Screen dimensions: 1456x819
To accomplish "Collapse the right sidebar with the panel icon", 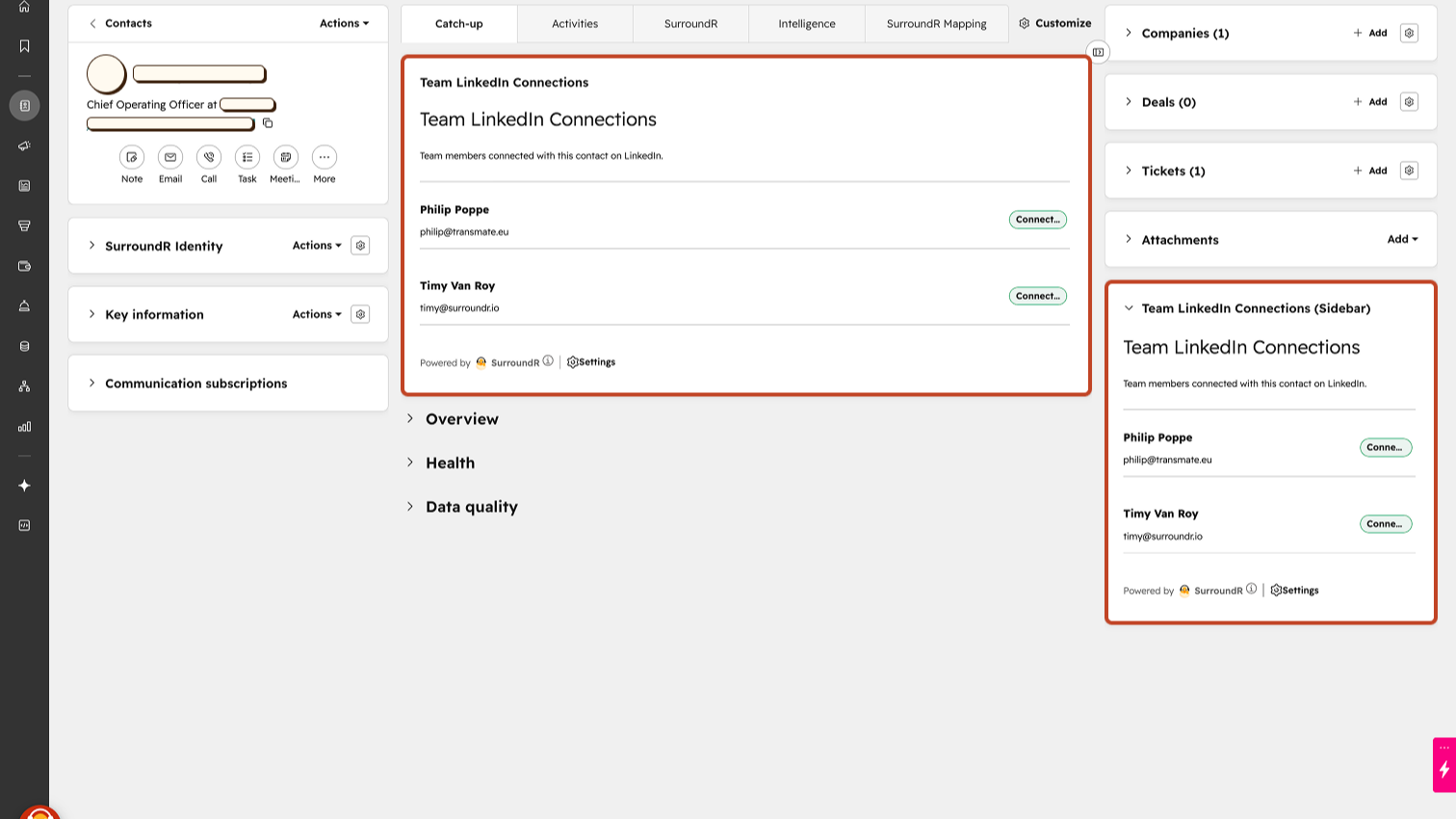I will [1098, 52].
